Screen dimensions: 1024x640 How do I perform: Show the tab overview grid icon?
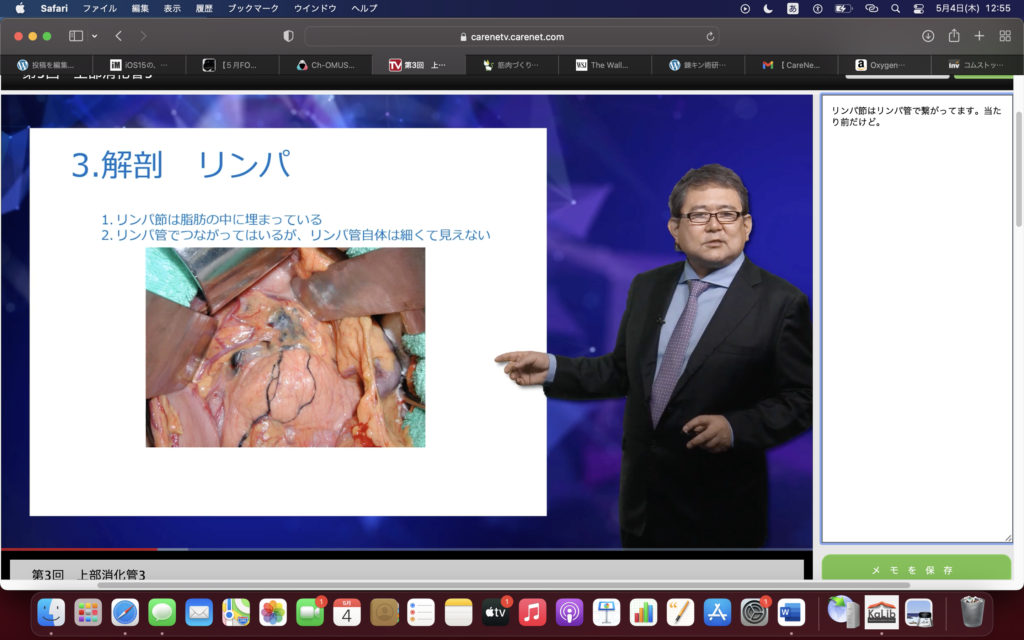coord(1005,36)
